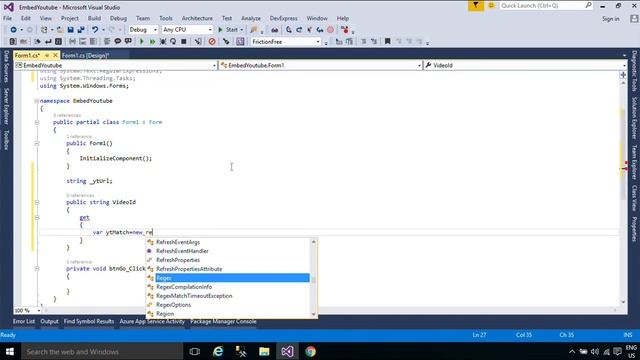This screenshot has width=640, height=360.
Task: Click the red record circle icon
Action: click(331, 30)
